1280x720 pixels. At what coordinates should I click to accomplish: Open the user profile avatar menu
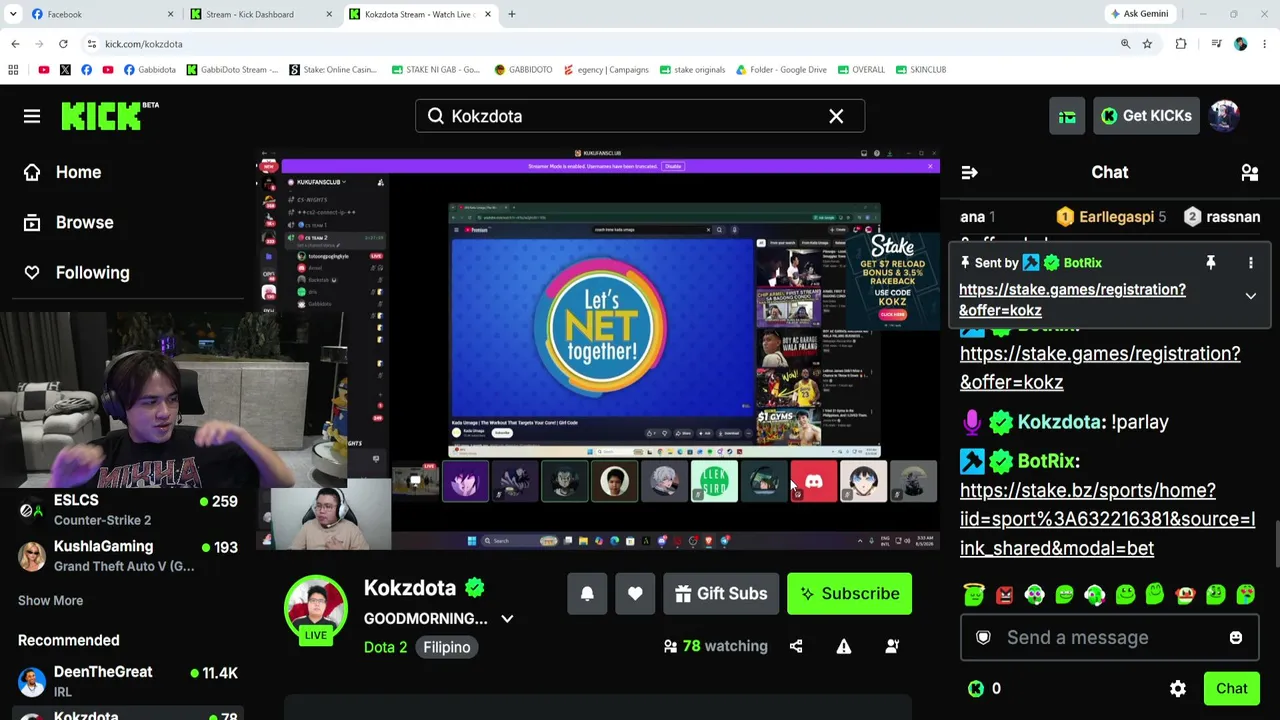pyautogui.click(x=1224, y=116)
